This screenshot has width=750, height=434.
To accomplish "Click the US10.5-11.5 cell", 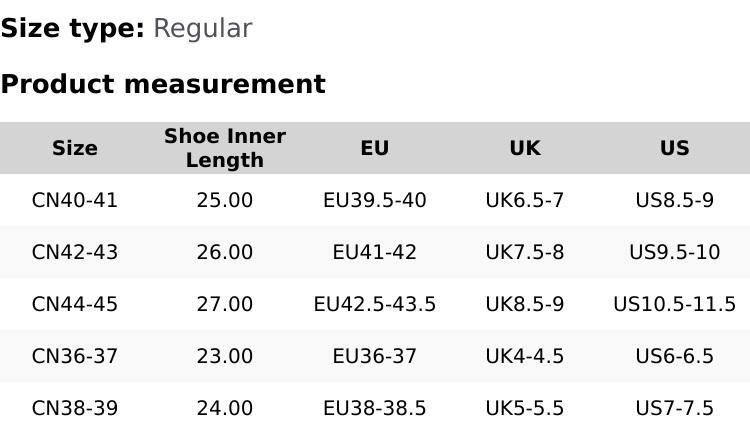I will [x=675, y=304].
